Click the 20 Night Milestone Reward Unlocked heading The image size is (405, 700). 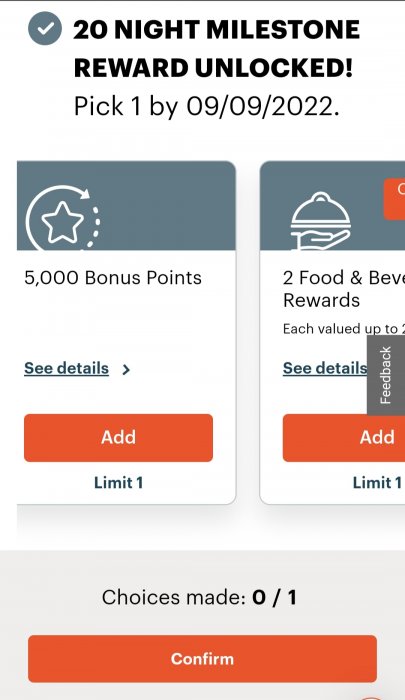click(x=217, y=49)
